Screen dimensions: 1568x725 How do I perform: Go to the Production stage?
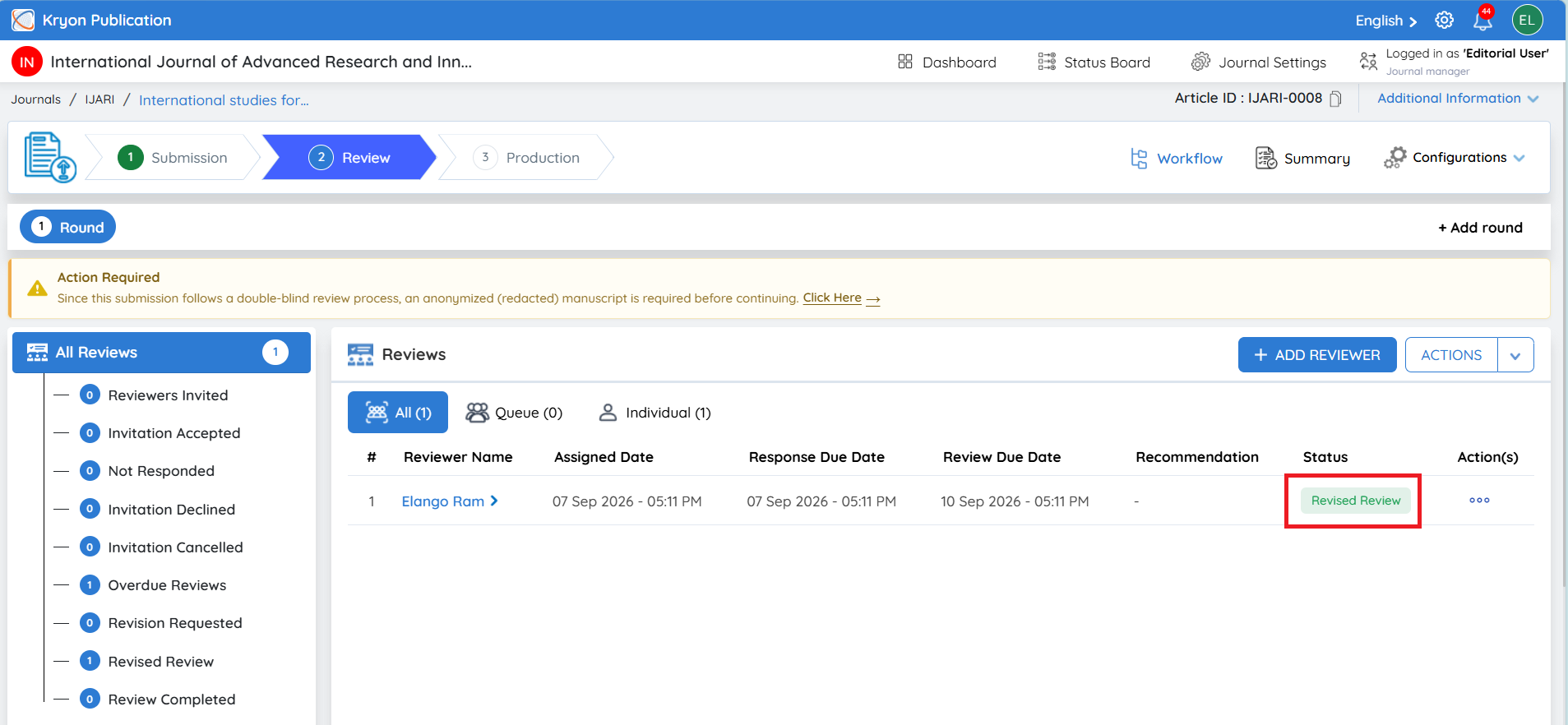(x=526, y=157)
